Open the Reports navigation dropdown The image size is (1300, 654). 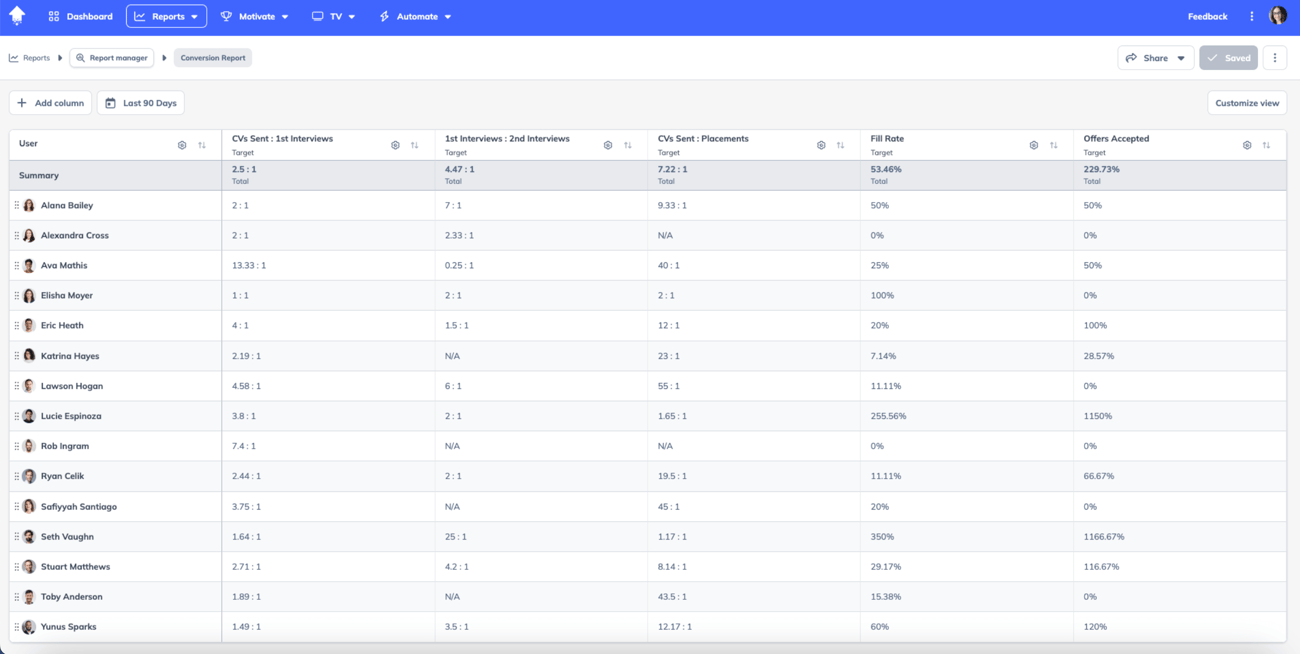coord(166,16)
